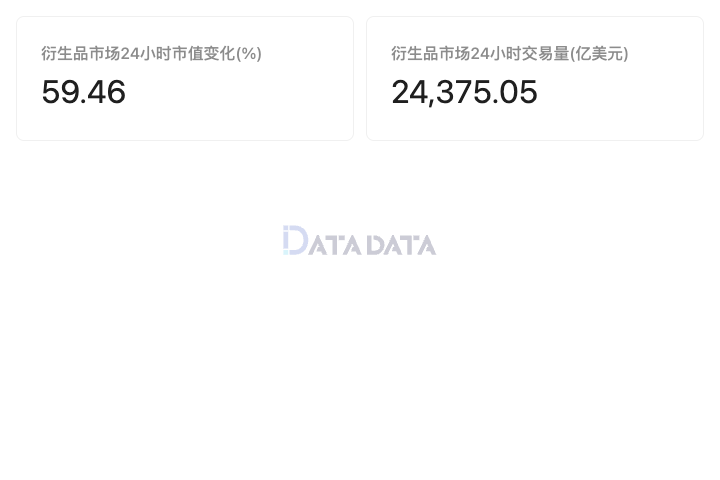720x480 pixels.
Task: Open the market cap change card
Action: [185, 79]
